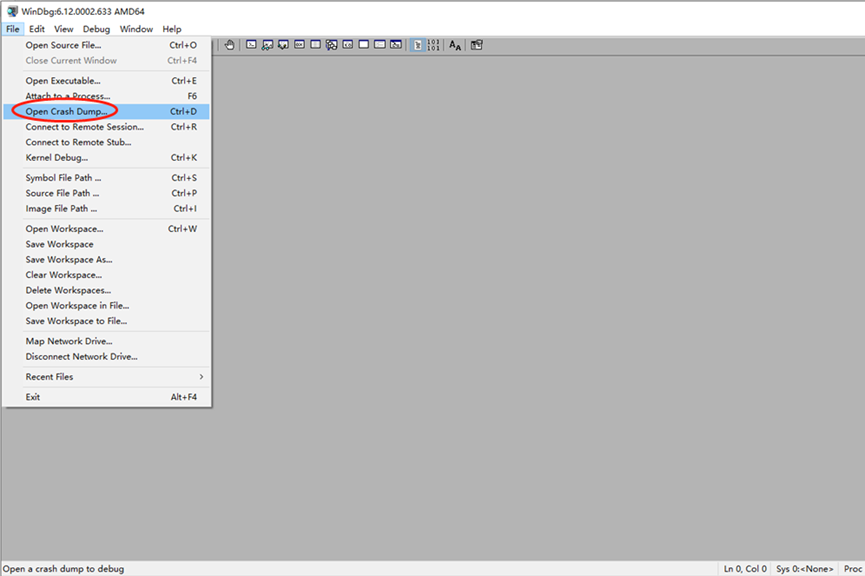This screenshot has height=576, width=865.
Task: Select Open Crash Dump... menu entry
Action: click(x=66, y=111)
